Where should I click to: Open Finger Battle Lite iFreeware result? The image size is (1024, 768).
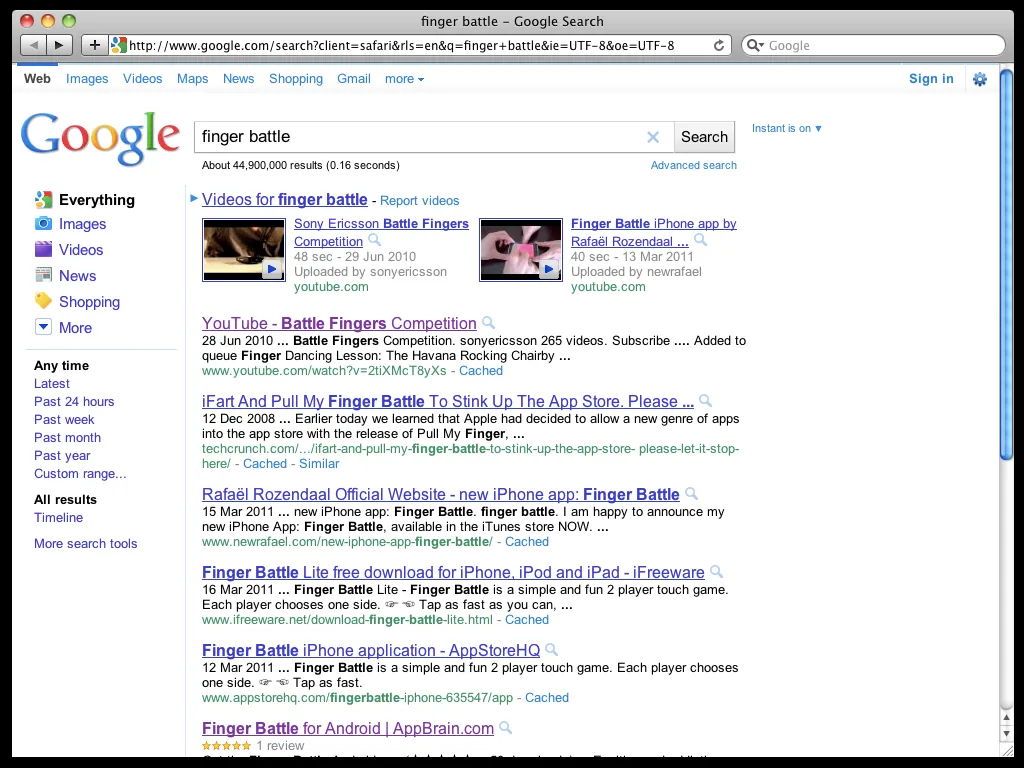tap(453, 572)
